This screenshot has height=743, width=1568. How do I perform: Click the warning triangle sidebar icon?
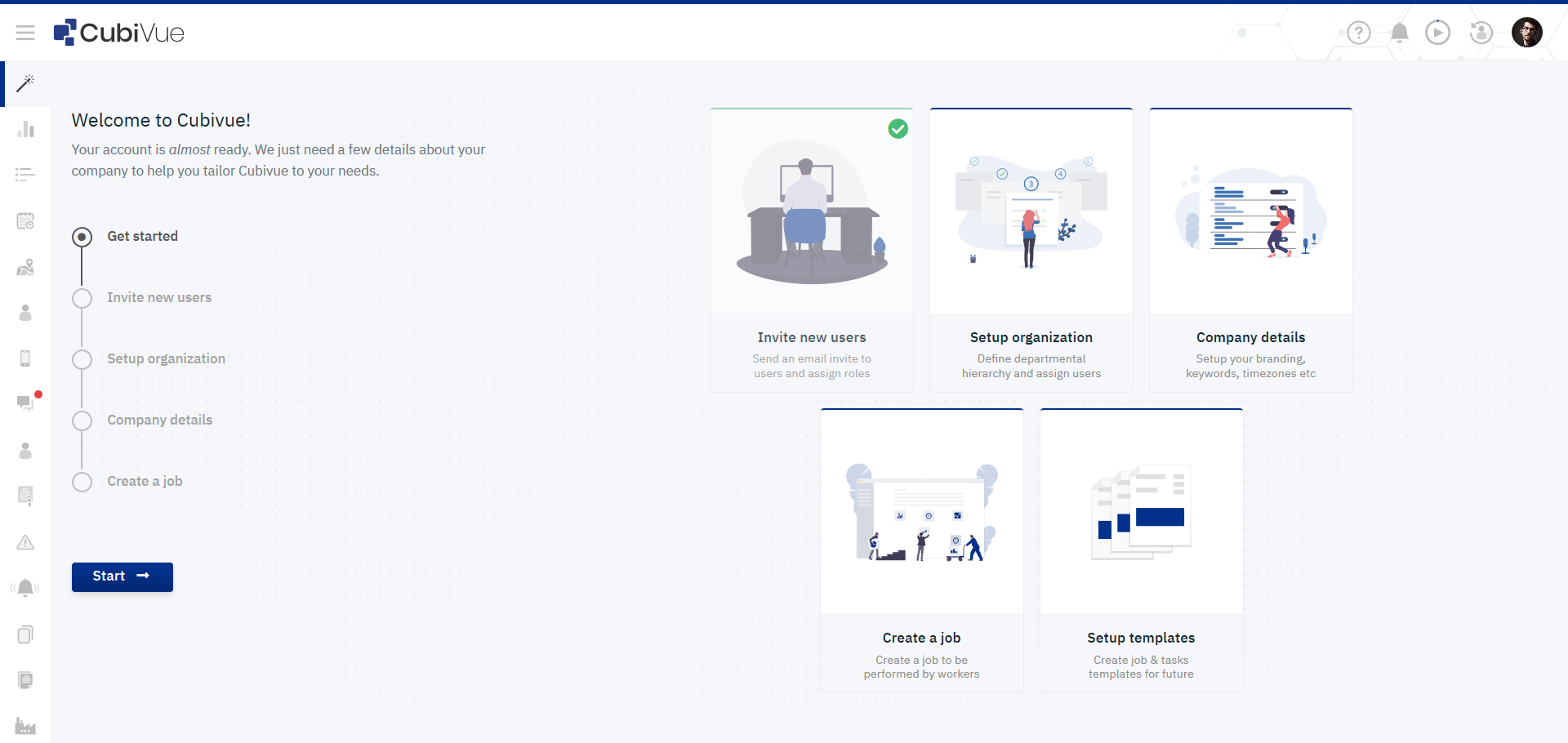click(x=25, y=542)
